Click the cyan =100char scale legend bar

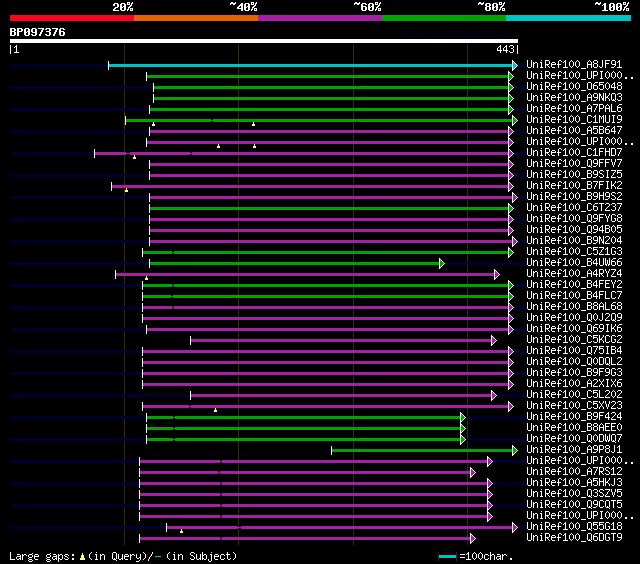[x=447, y=556]
